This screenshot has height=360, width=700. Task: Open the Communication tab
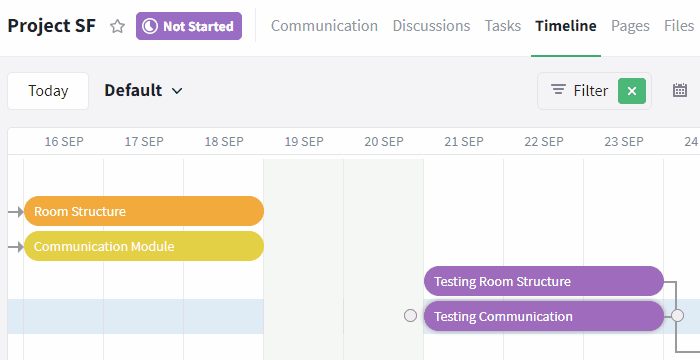click(324, 26)
